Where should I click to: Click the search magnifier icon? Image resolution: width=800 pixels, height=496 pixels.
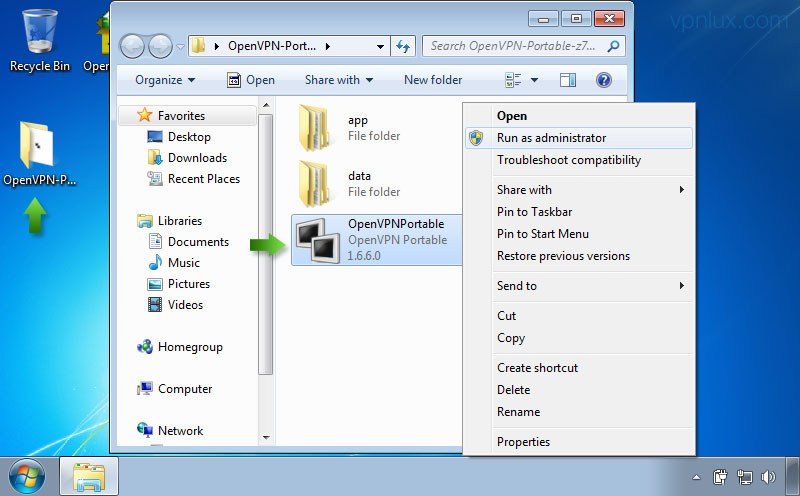point(613,46)
